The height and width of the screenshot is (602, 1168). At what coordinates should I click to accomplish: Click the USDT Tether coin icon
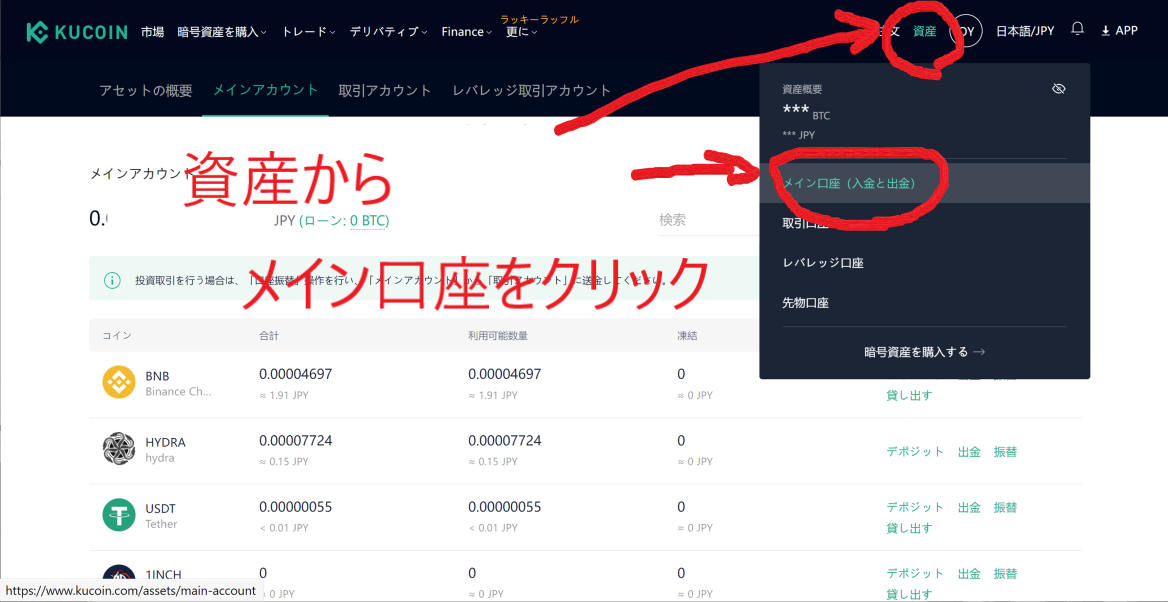(x=118, y=515)
